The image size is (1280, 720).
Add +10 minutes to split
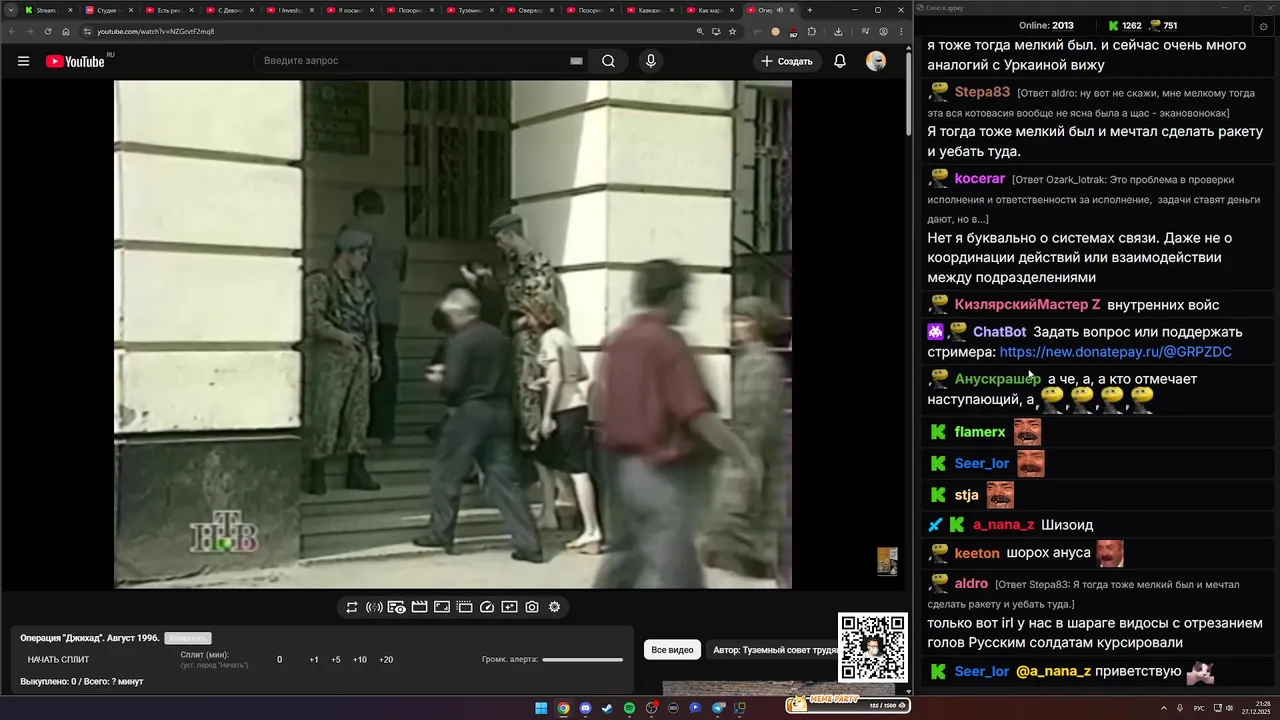point(360,660)
